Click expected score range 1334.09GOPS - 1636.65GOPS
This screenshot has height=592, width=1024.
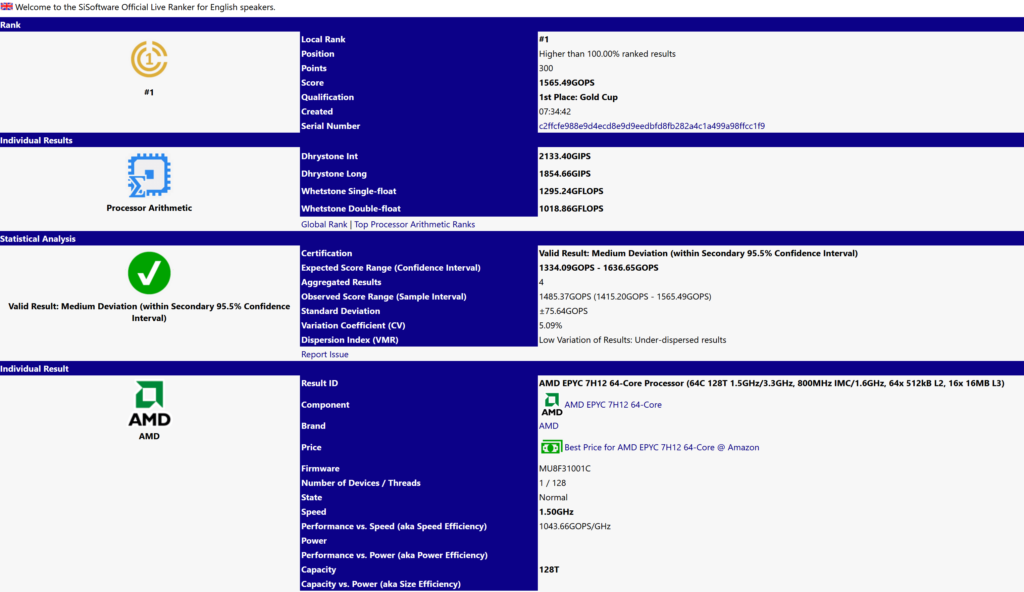[599, 267]
